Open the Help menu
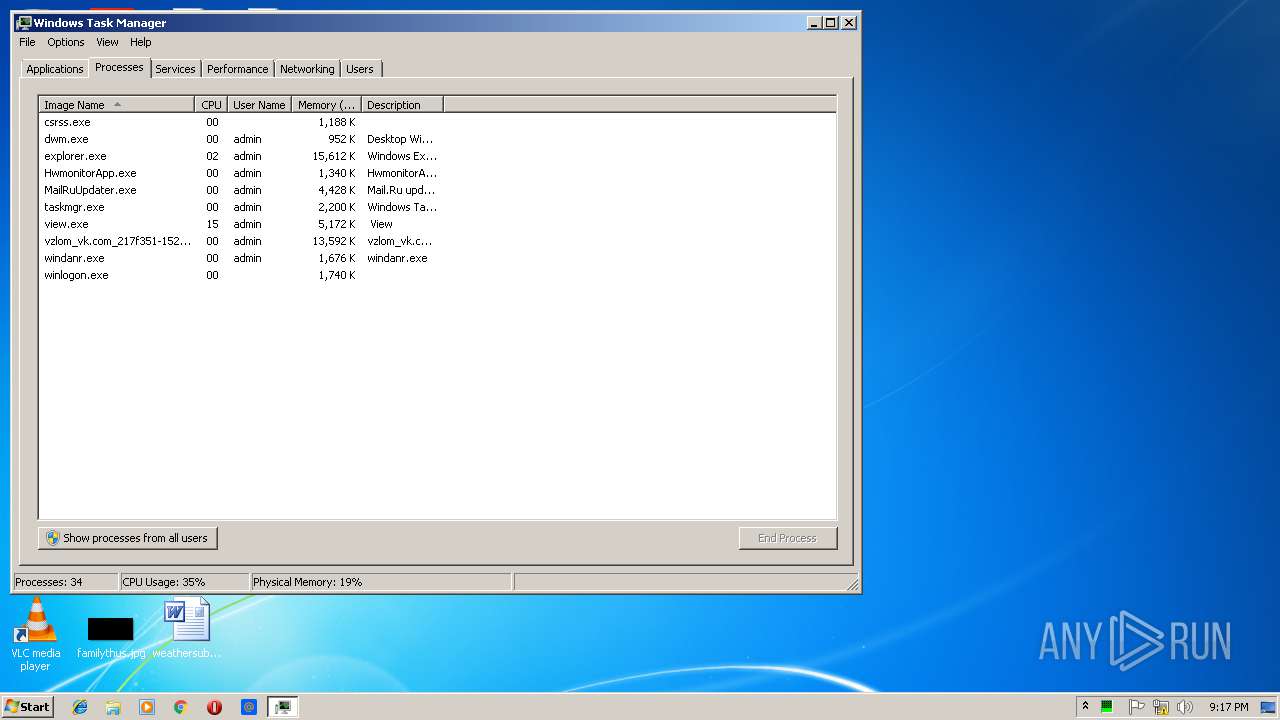 (x=141, y=42)
